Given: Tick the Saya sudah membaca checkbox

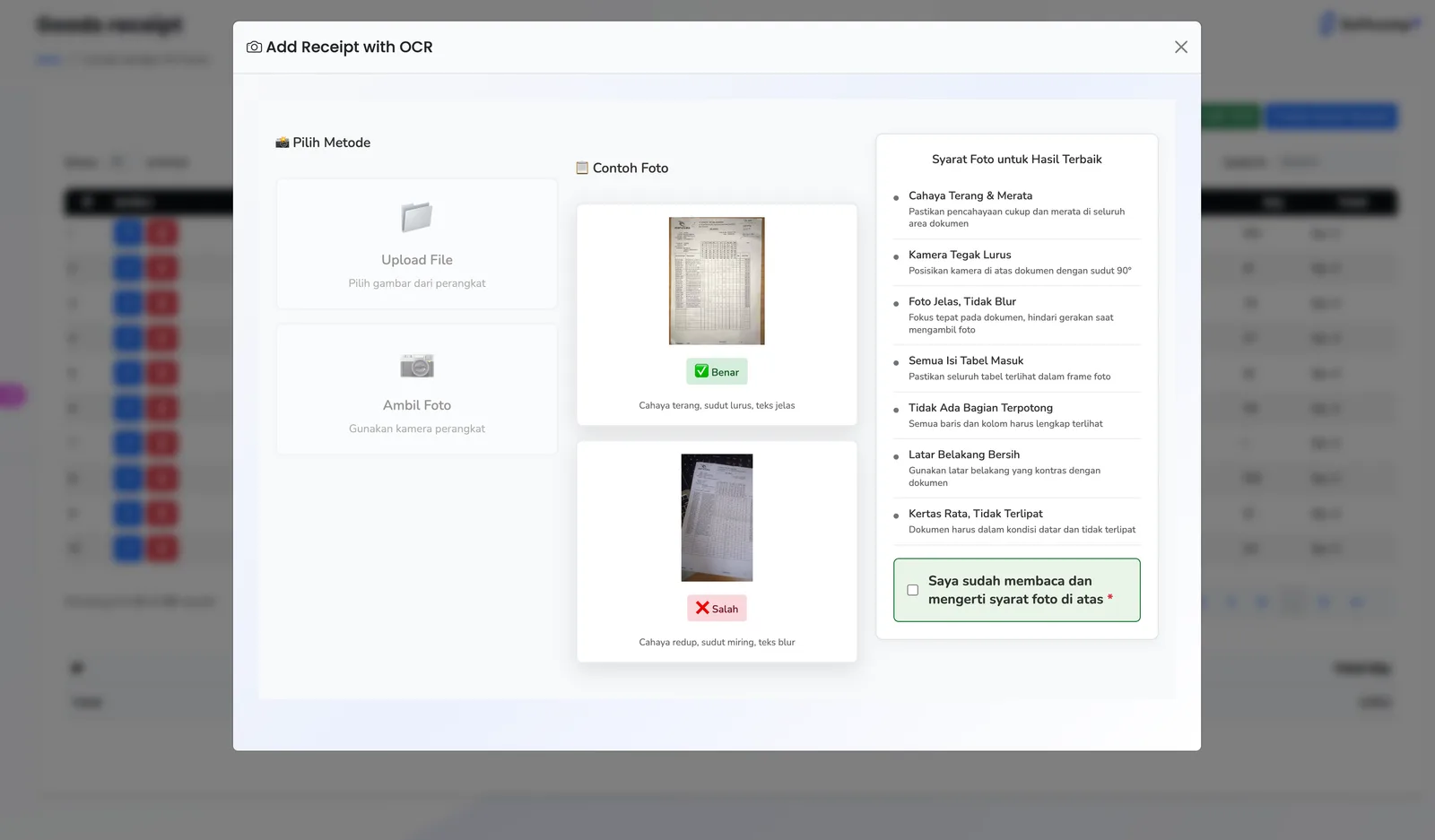Looking at the screenshot, I should (x=912, y=590).
